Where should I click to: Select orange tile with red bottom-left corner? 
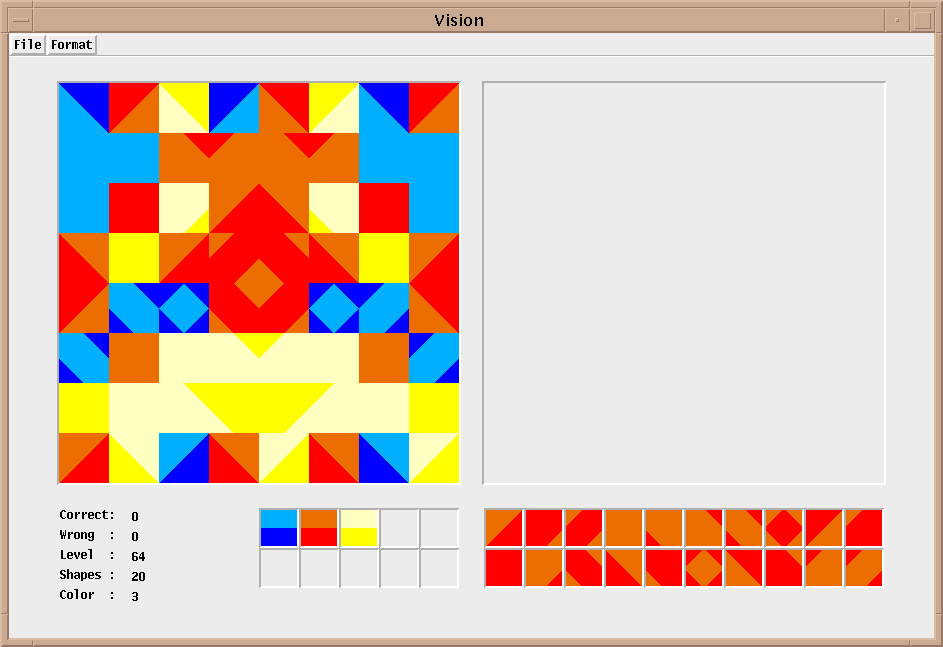tap(664, 528)
